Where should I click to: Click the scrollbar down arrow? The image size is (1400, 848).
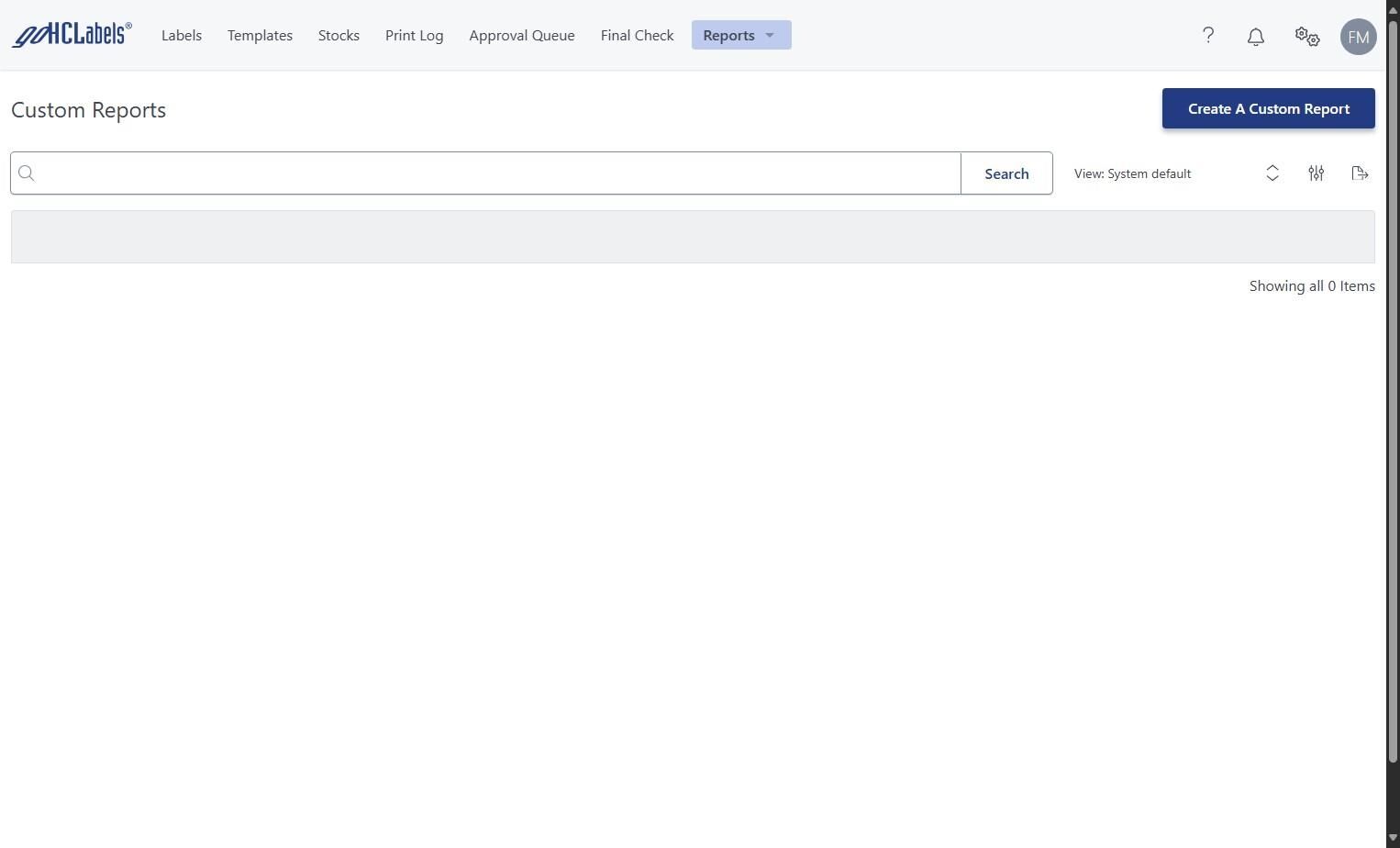click(x=1393, y=840)
